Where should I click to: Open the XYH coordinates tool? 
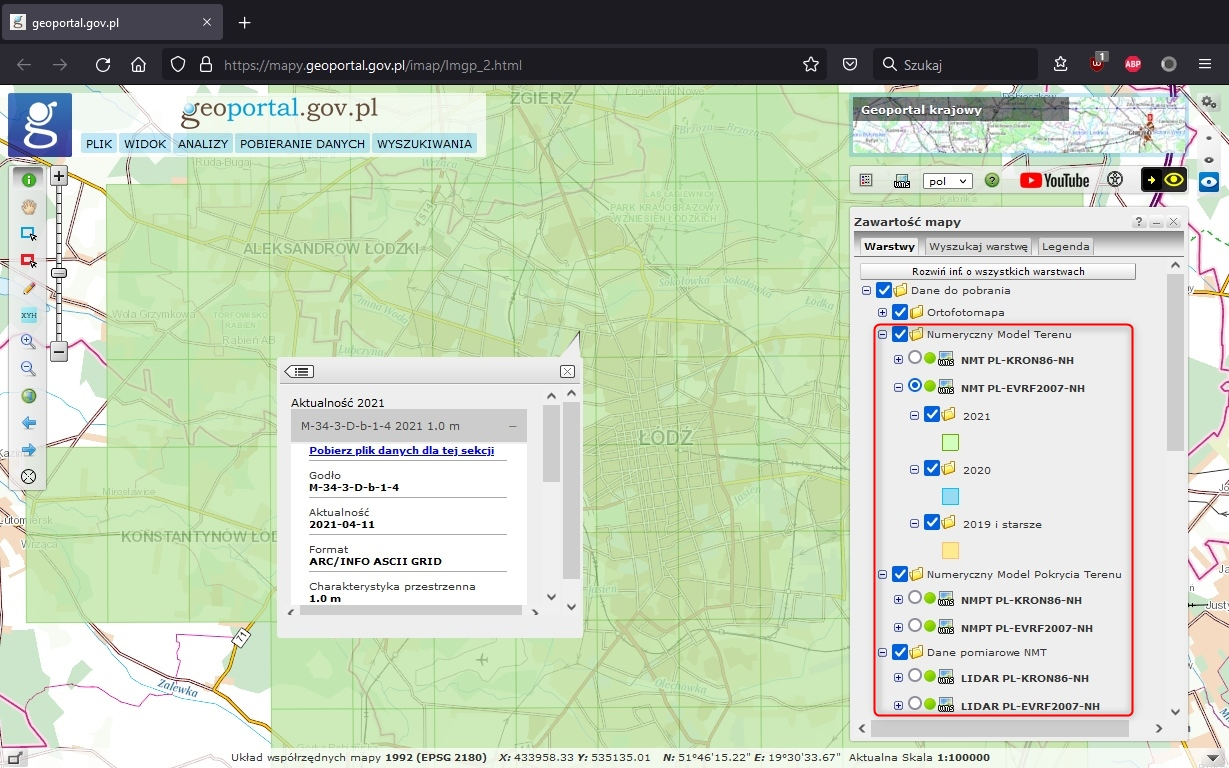pos(28,314)
